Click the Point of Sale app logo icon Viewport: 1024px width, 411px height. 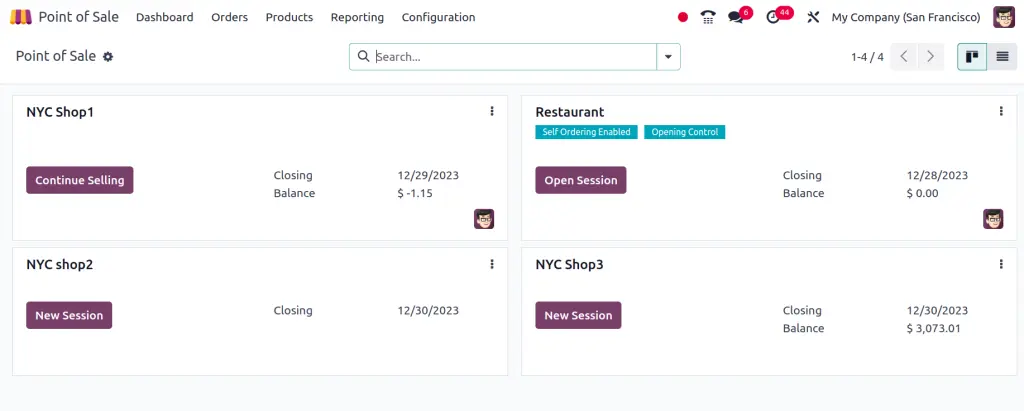20,17
